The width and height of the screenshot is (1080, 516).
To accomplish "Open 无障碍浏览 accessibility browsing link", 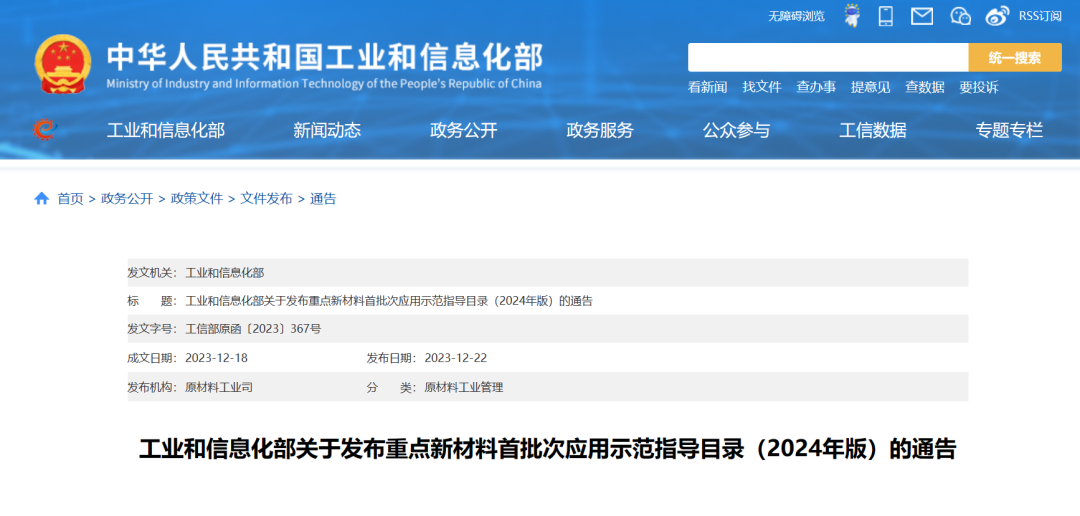I will 796,17.
